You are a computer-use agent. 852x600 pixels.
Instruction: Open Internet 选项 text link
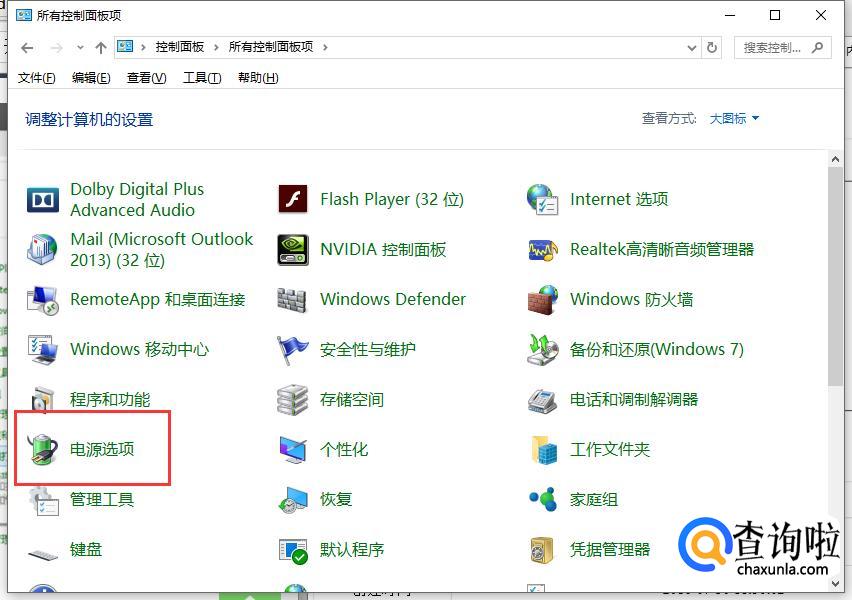(619, 199)
